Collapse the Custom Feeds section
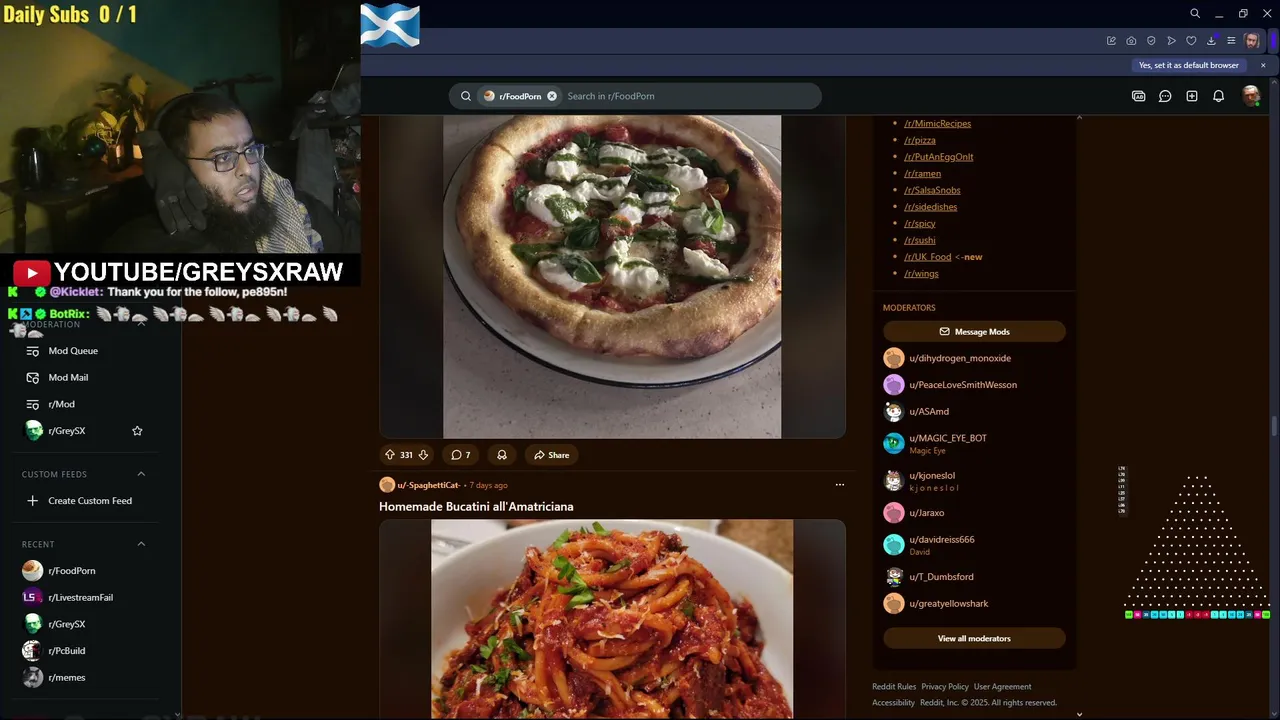Image resolution: width=1280 pixels, height=720 pixels. click(x=141, y=474)
